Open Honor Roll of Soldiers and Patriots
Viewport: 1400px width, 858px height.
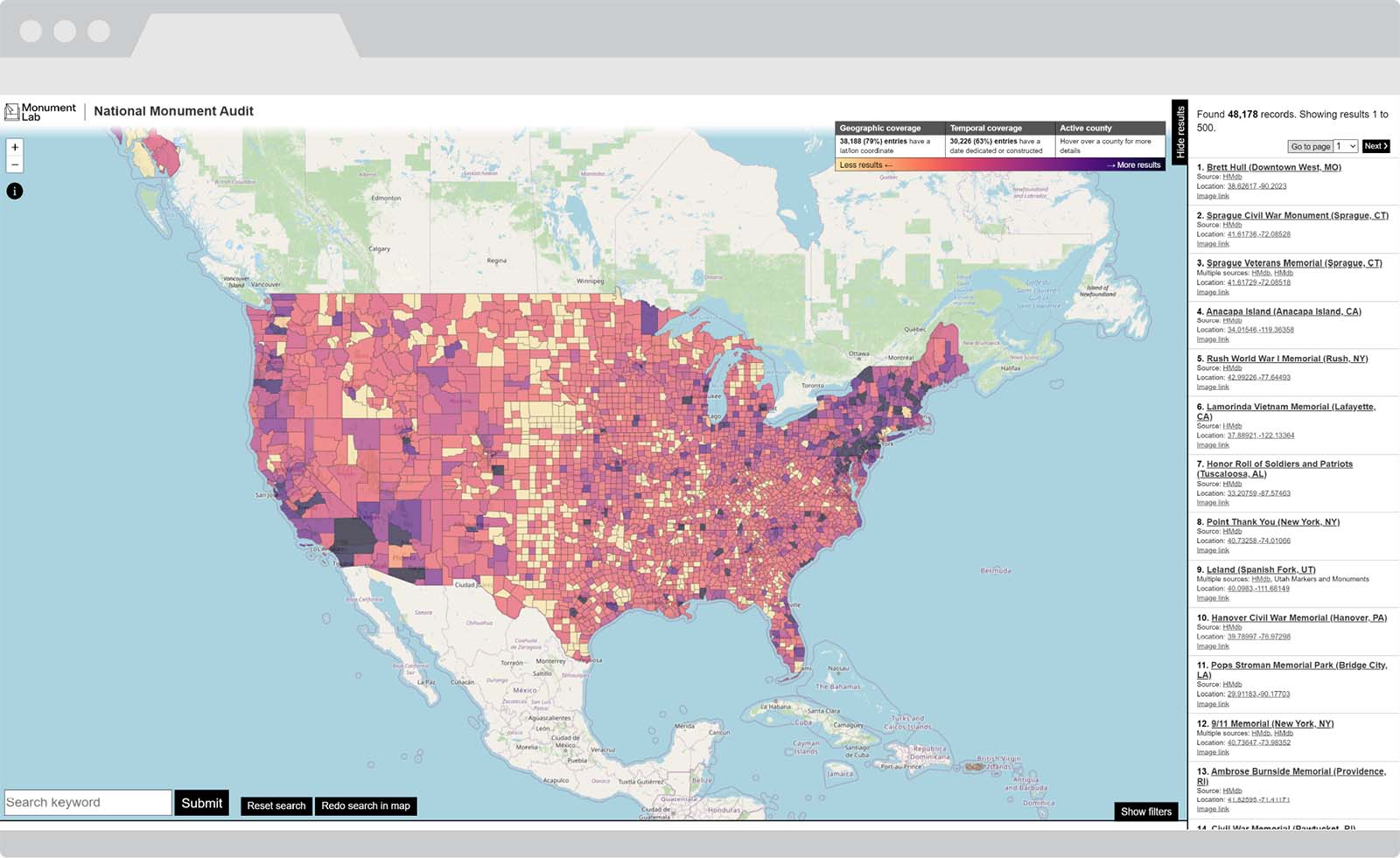(1275, 469)
